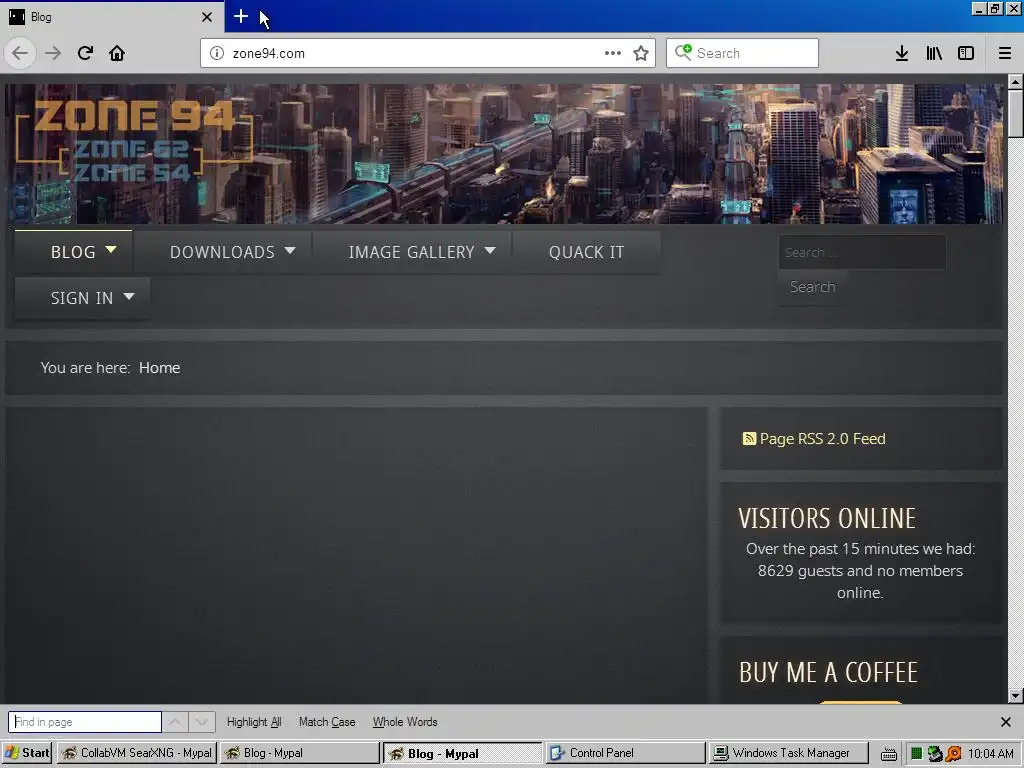Click the keyboard tray icon
Image resolution: width=1024 pixels, height=768 pixels.
pos(888,754)
